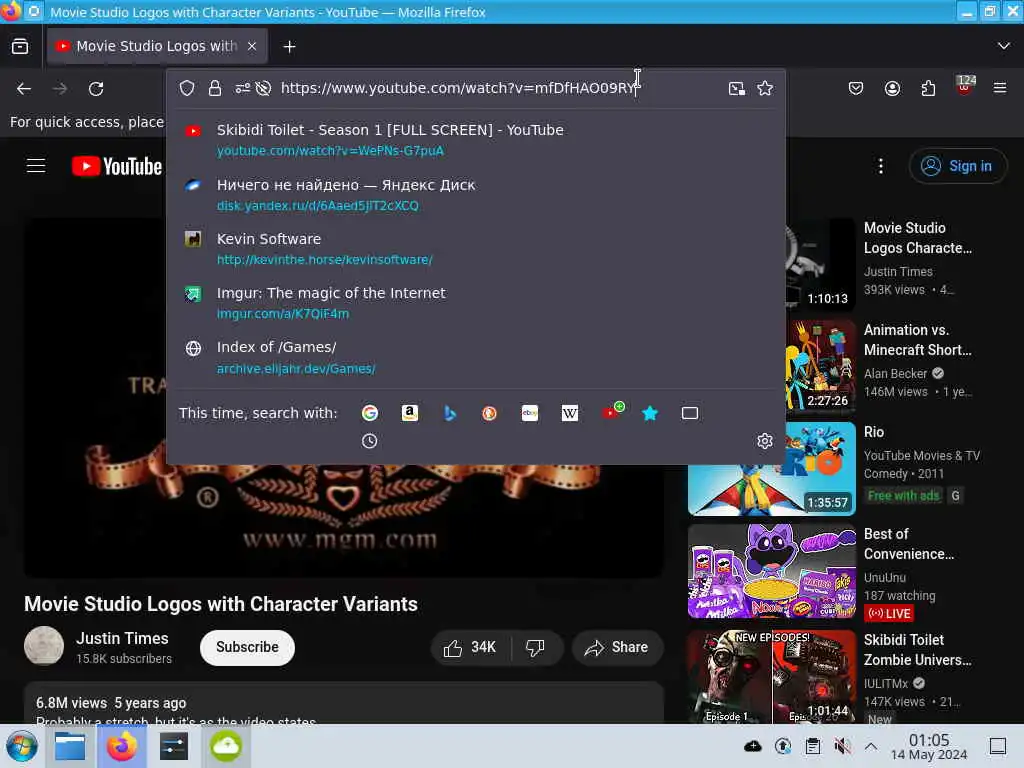Screen dimensions: 1024x768
Task: Select Imgur magic of the Internet suggestion
Action: [x=475, y=303]
